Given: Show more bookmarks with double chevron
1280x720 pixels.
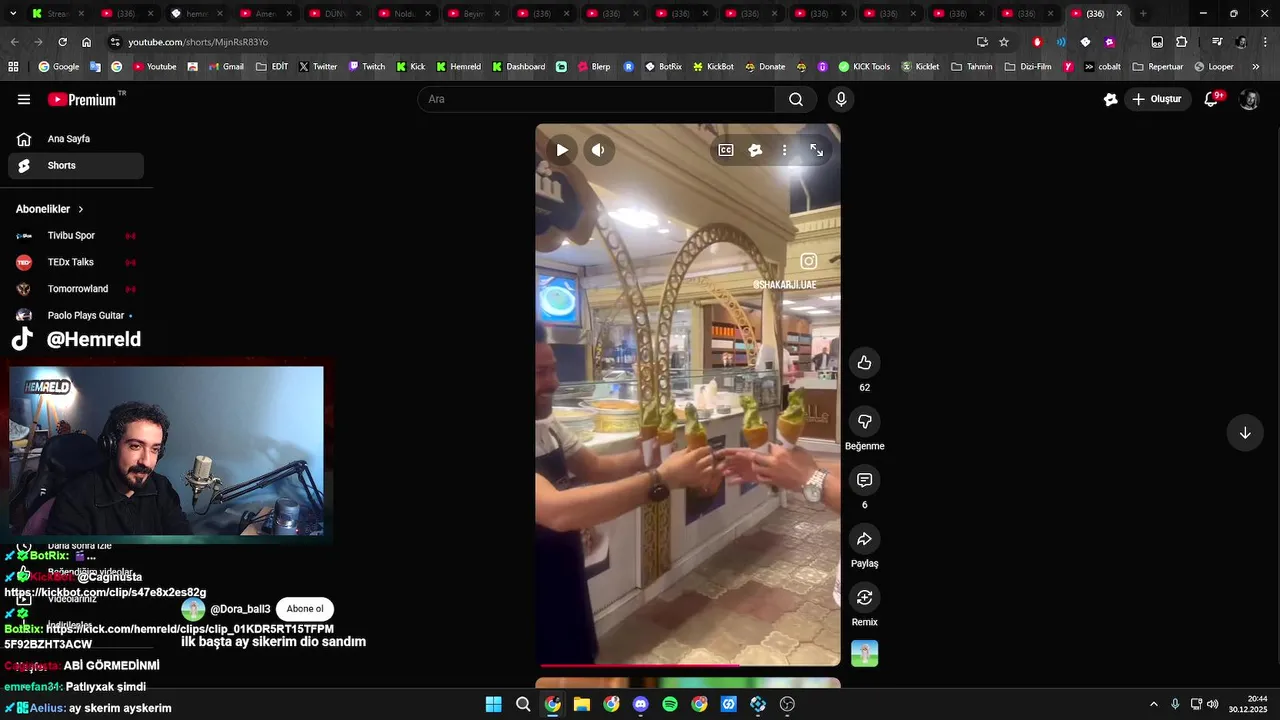Looking at the screenshot, I should click(1257, 67).
